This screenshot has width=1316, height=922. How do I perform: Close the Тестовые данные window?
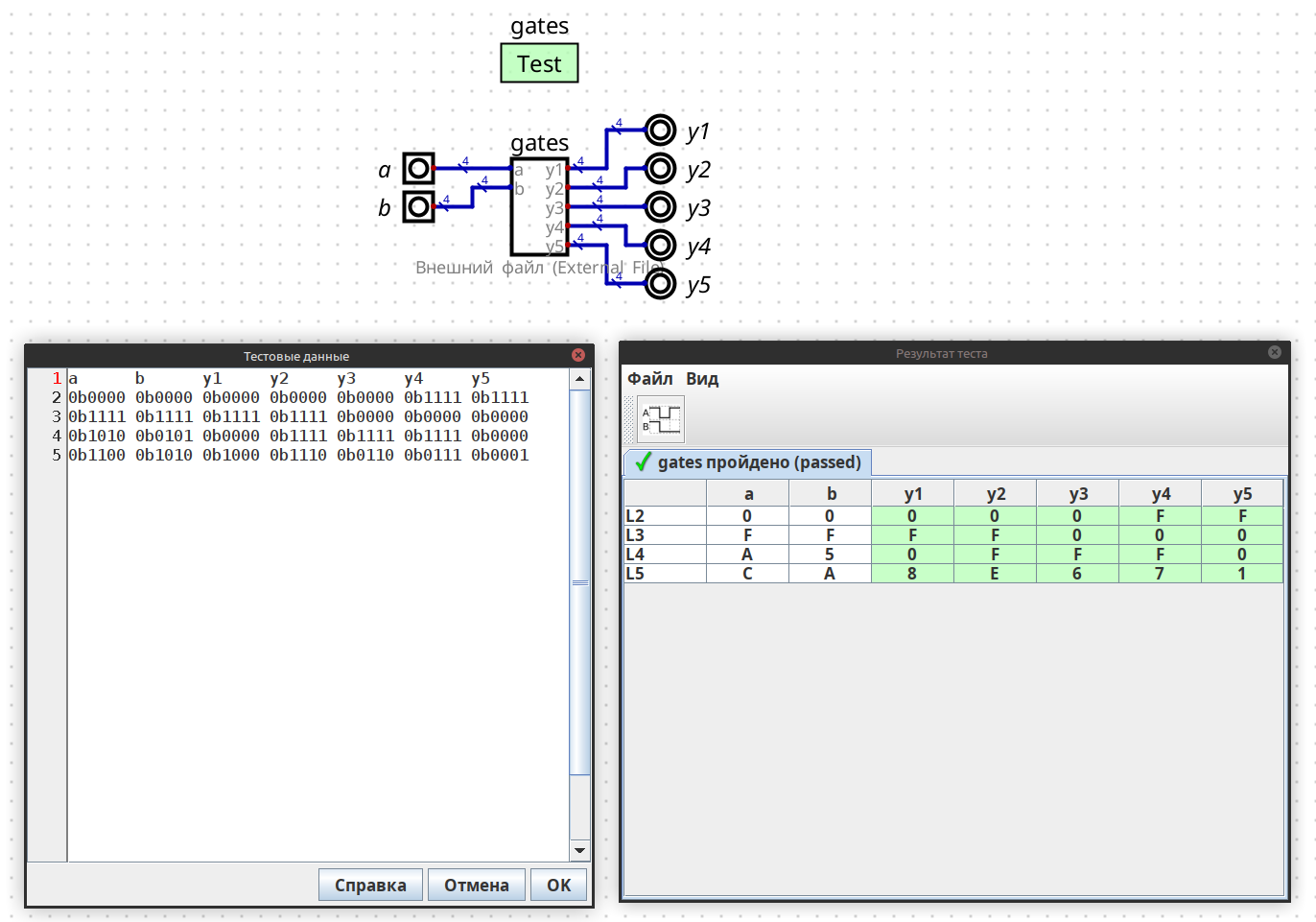point(578,355)
